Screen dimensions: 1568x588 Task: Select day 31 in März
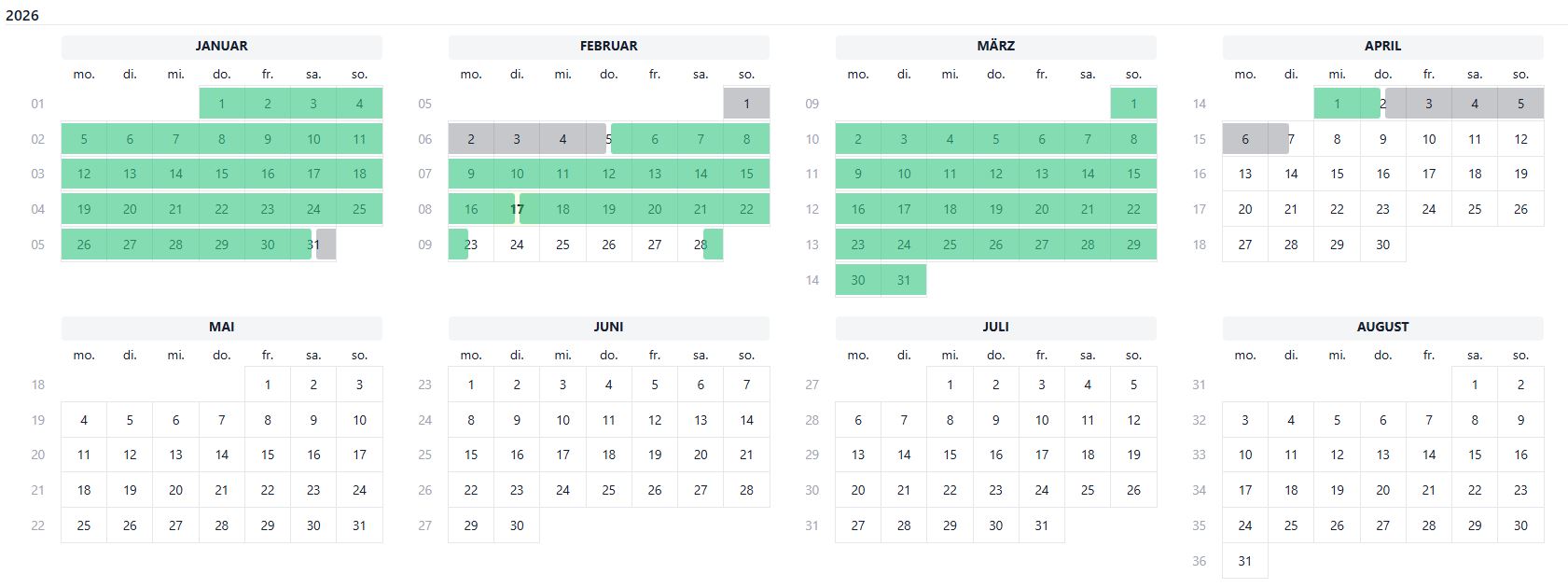click(x=904, y=280)
